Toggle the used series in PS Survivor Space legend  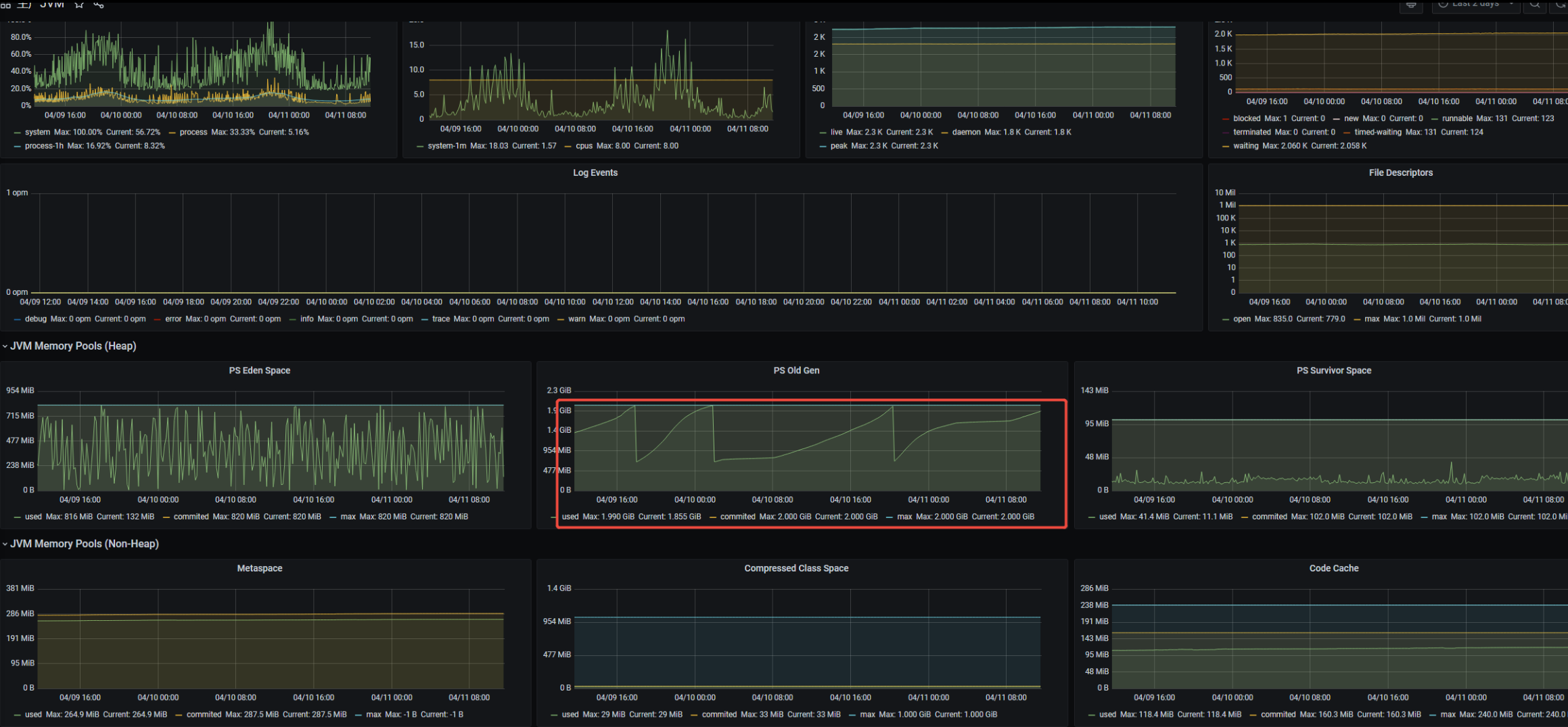[1107, 517]
